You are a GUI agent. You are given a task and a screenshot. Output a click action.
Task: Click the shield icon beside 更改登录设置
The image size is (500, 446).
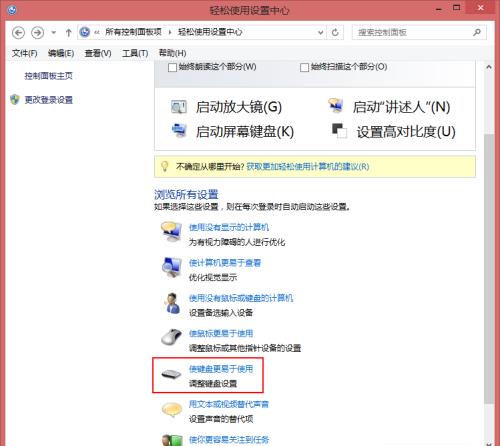click(x=15, y=99)
